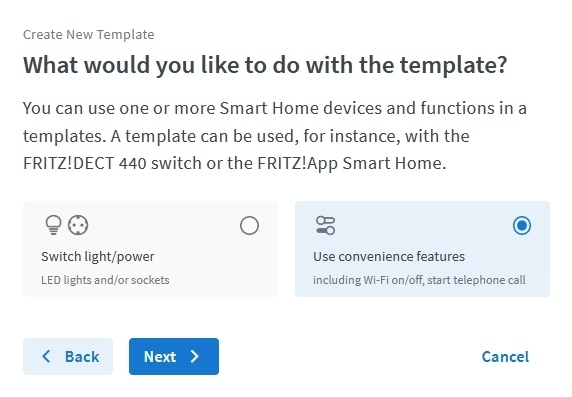Choose the highlighted convenience features card
The height and width of the screenshot is (397, 572).
click(x=422, y=249)
